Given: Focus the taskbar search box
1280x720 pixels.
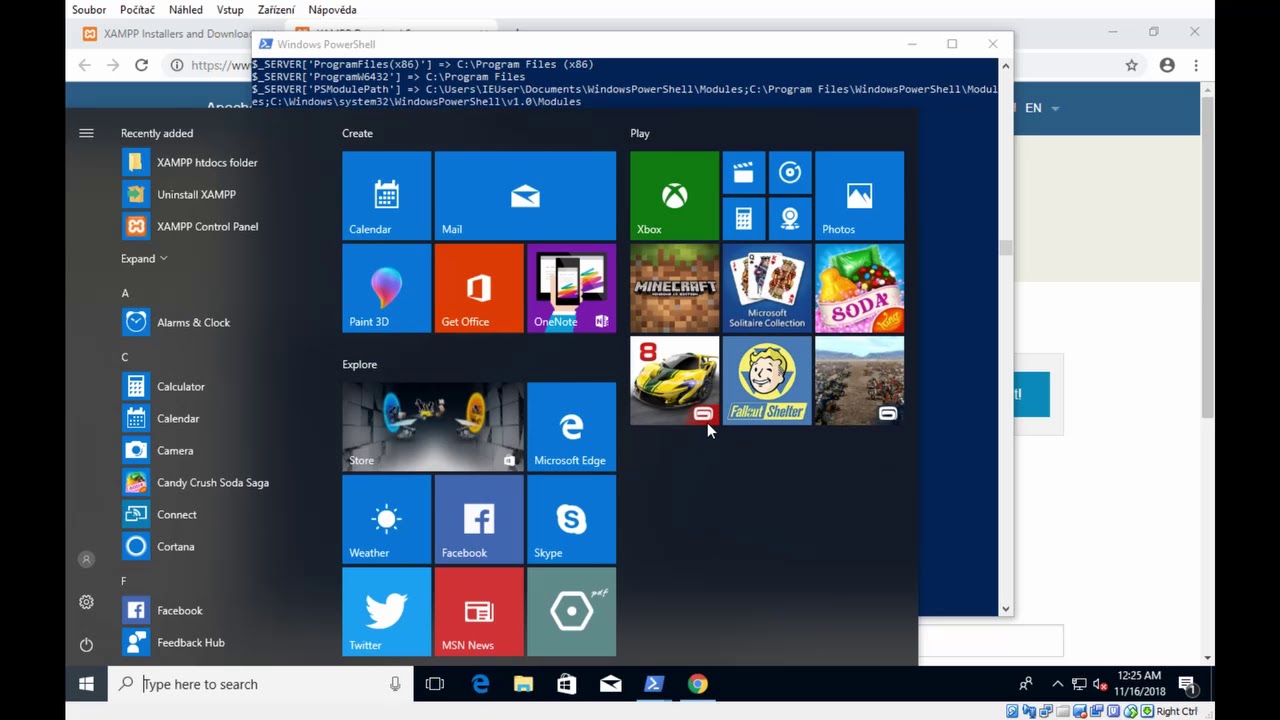Looking at the screenshot, I should (260, 684).
